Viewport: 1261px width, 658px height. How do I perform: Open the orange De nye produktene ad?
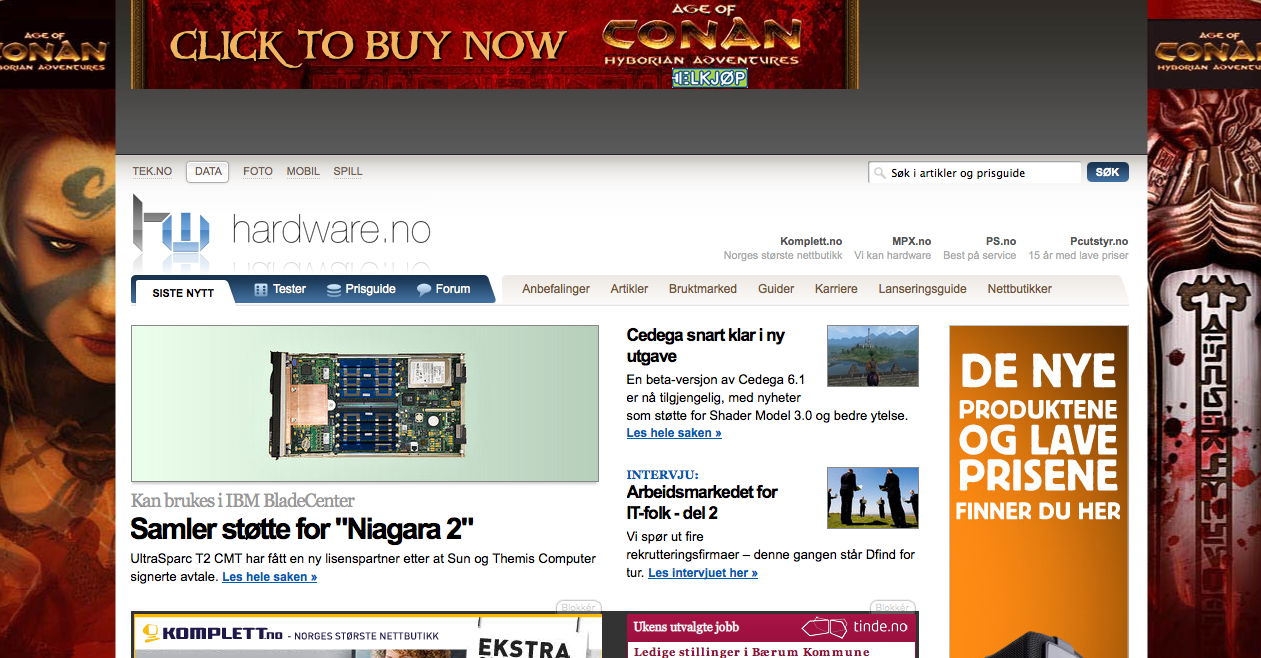point(1039,491)
